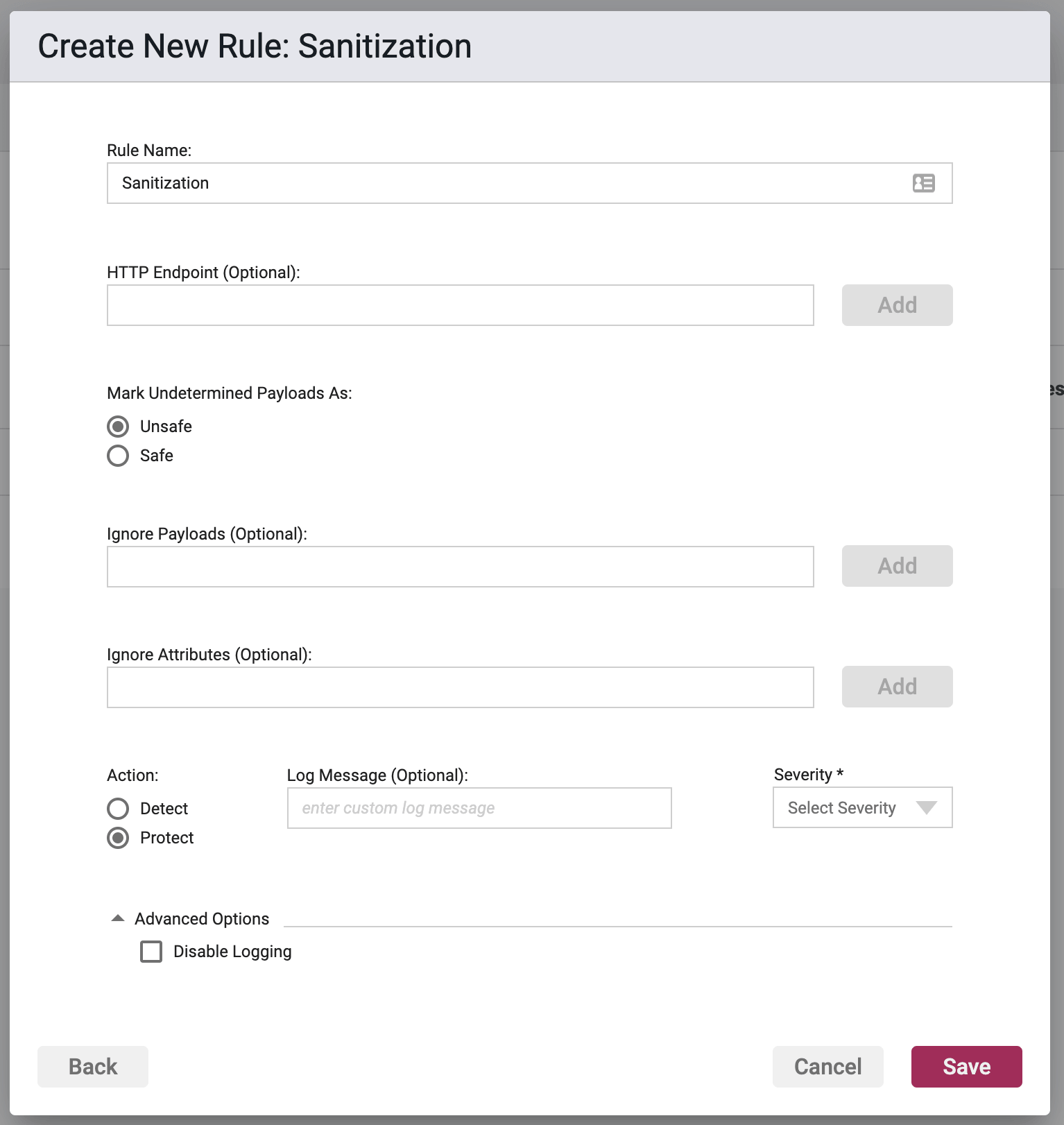
Task: Collapse Advanced Options triangle icon
Action: [x=118, y=918]
